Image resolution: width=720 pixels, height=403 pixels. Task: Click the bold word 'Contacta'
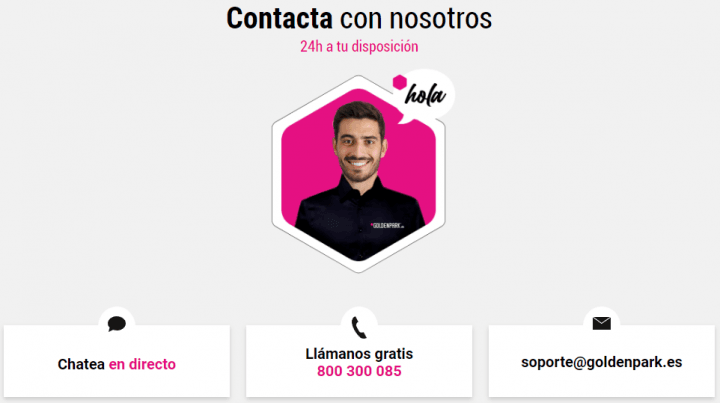[279, 18]
